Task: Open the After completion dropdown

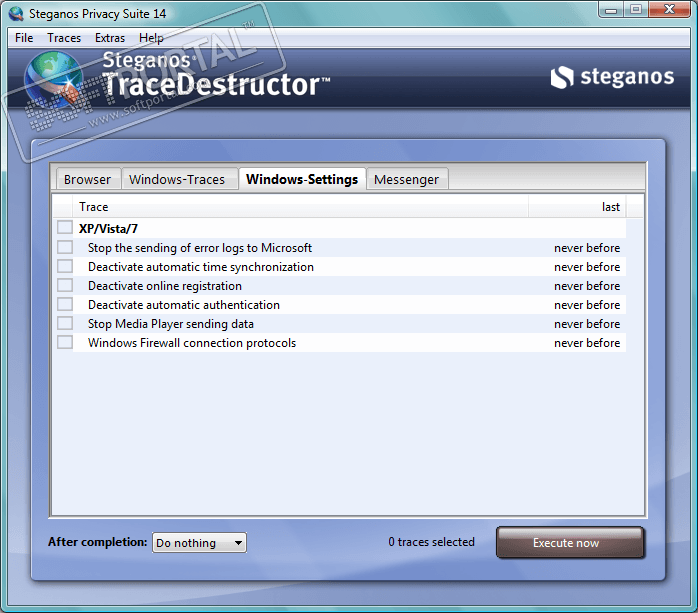Action: (x=199, y=543)
